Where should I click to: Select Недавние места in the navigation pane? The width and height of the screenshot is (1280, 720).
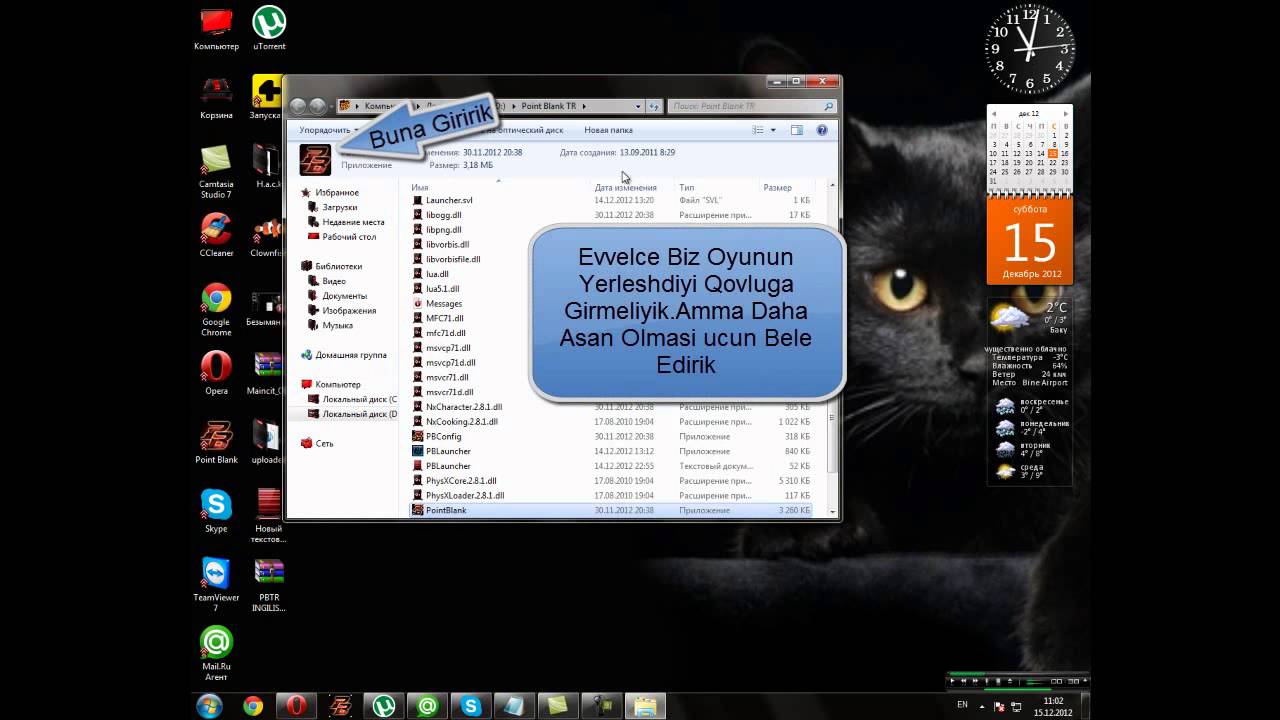coord(346,222)
